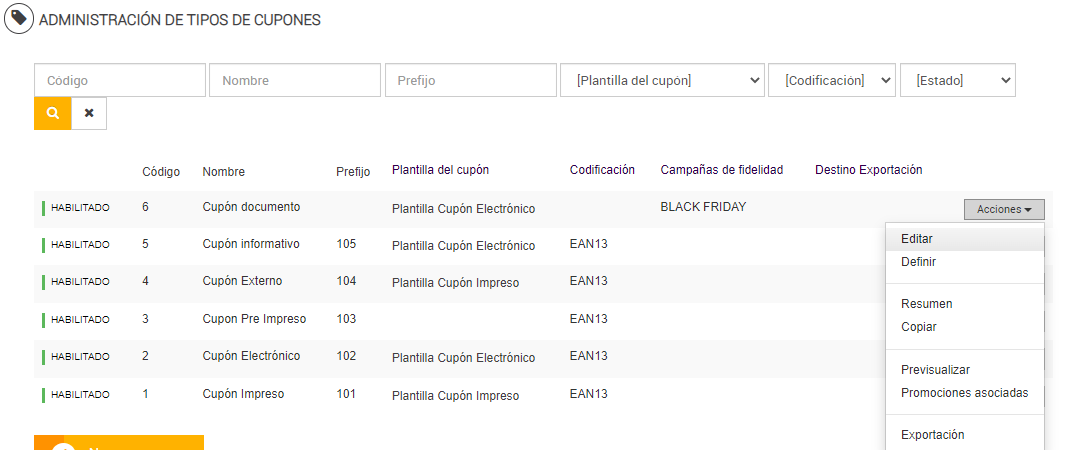Click into the Nombre filter field
1082x450 pixels.
tap(295, 81)
